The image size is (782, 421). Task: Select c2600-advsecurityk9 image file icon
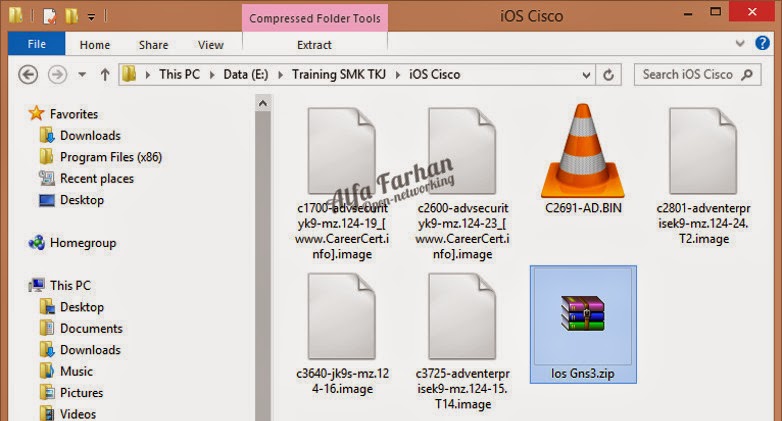click(462, 151)
